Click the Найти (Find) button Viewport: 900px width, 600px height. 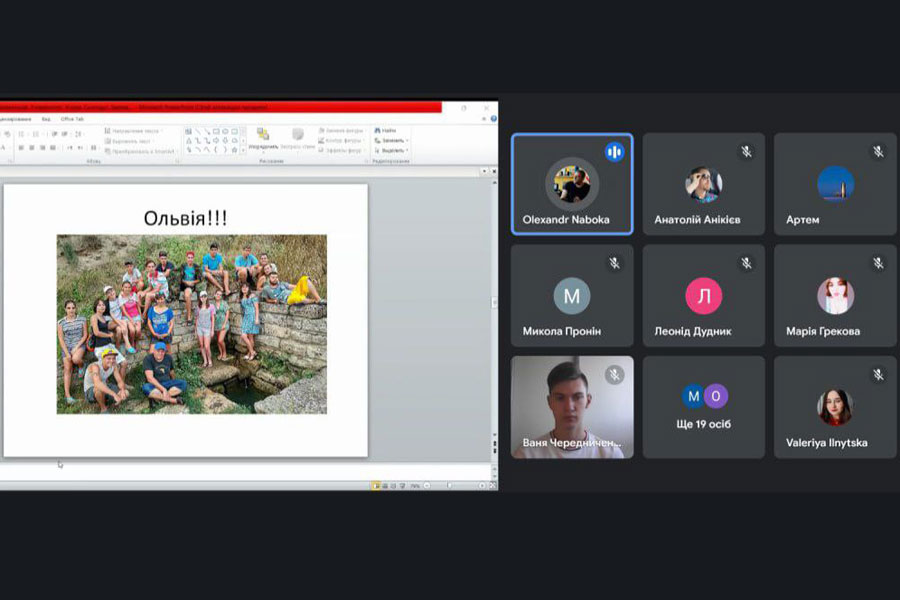click(386, 130)
